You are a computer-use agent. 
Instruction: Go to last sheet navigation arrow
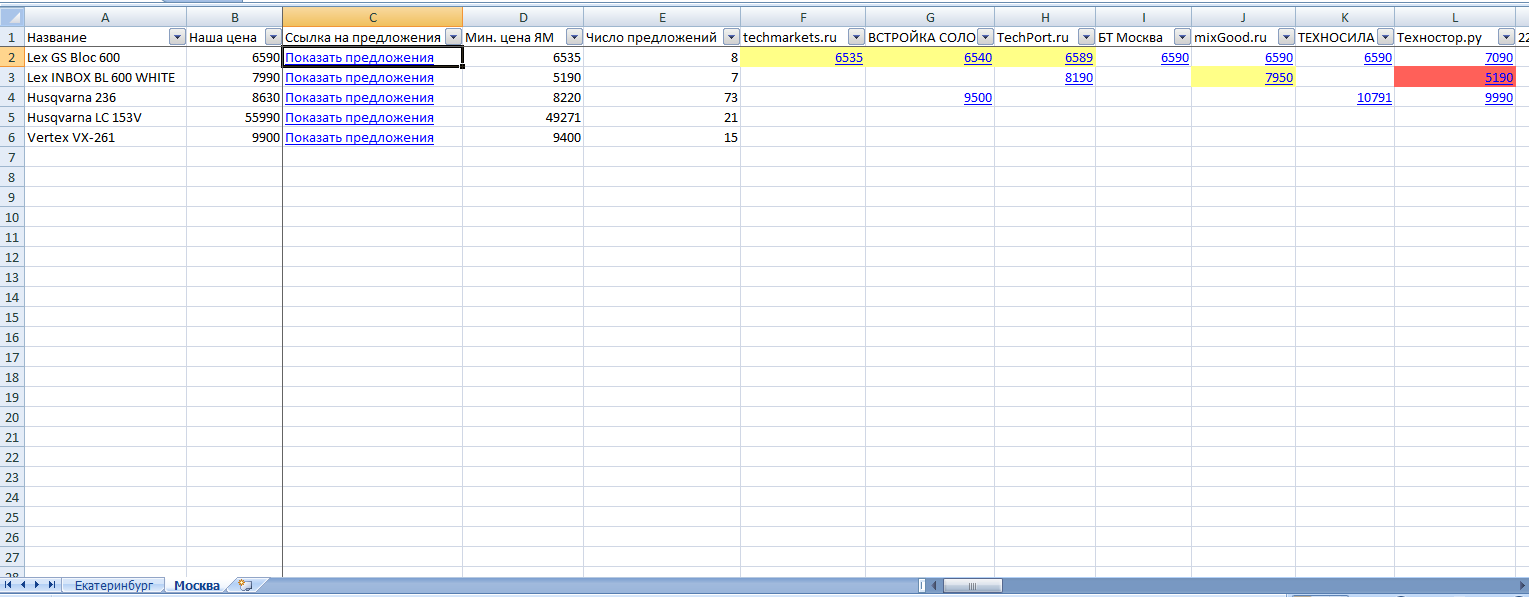tap(51, 585)
